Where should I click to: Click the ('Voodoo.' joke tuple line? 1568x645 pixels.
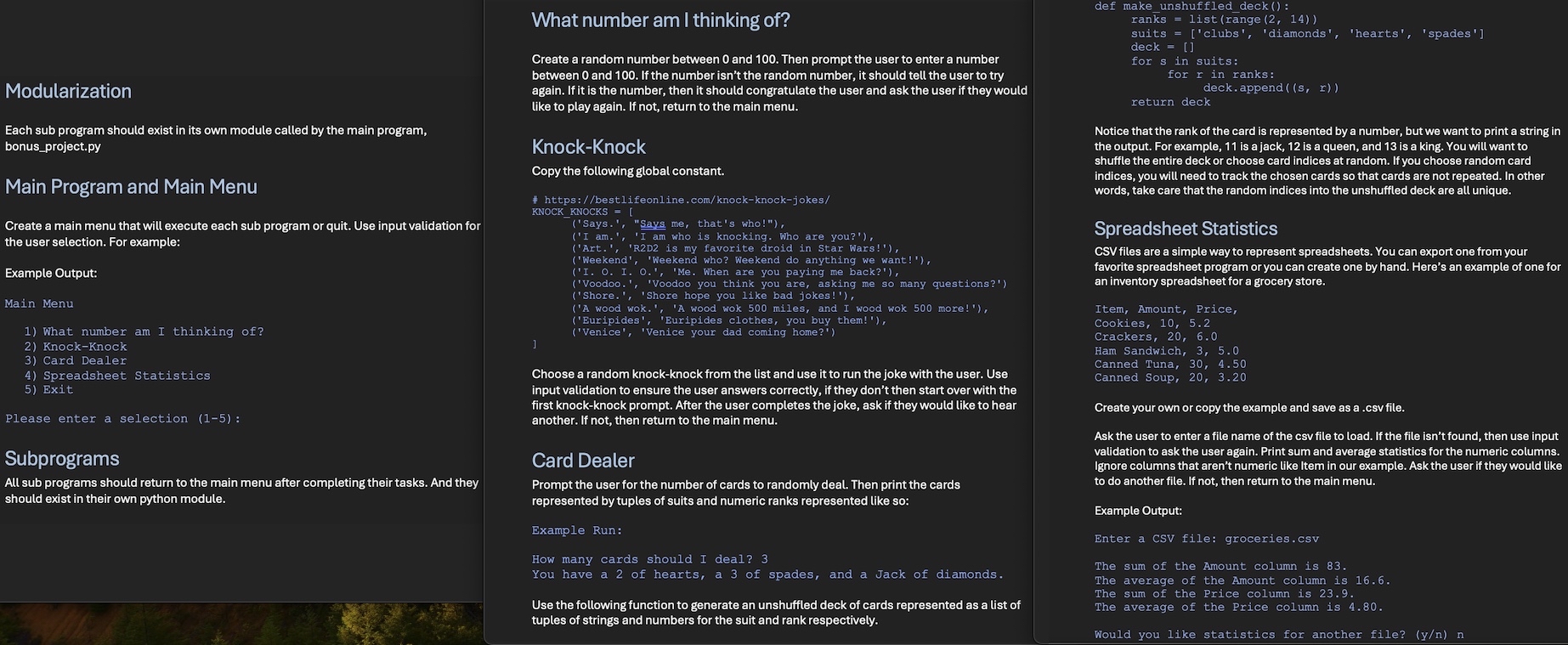[790, 285]
